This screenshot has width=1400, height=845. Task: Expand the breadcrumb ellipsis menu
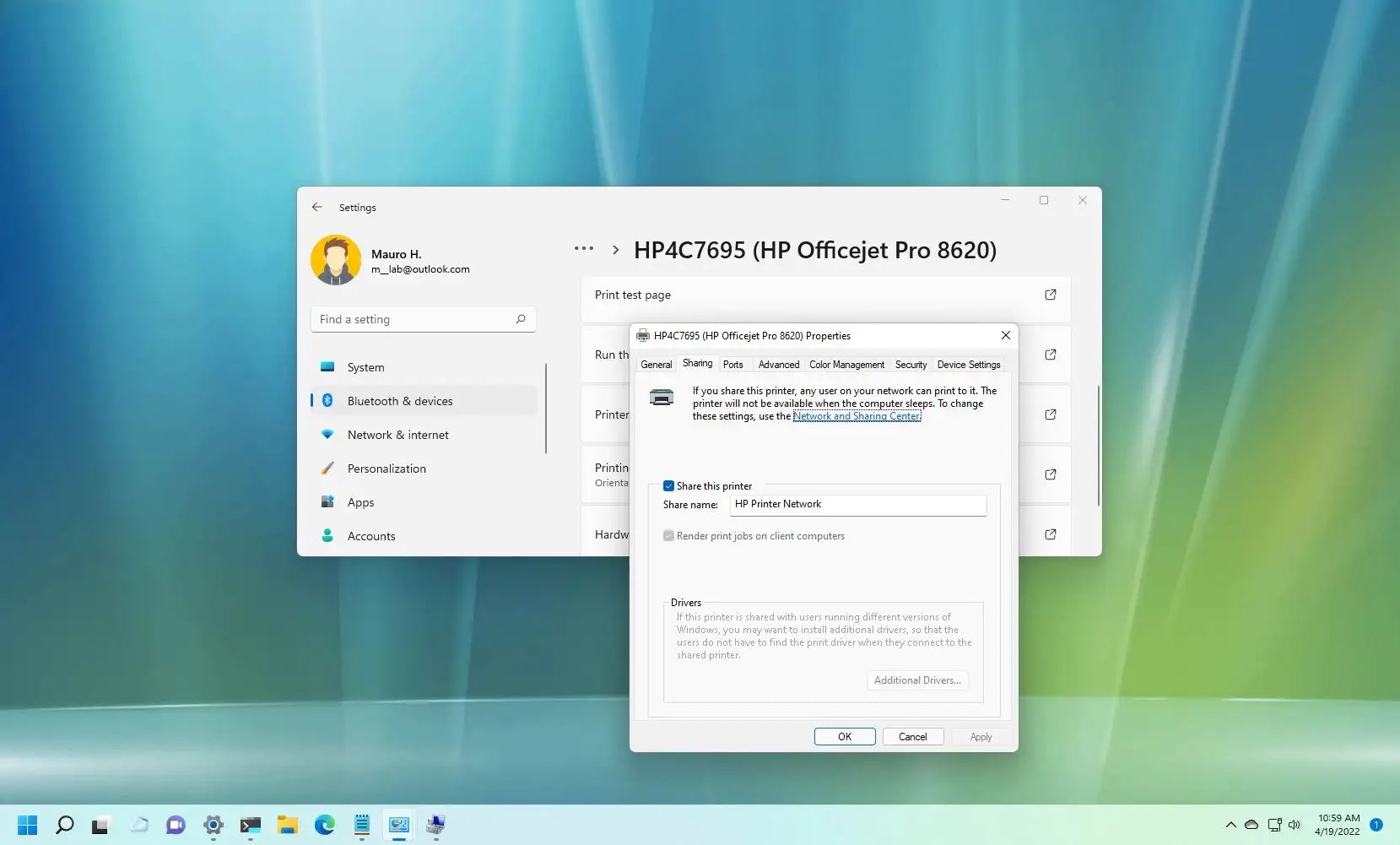click(x=584, y=248)
